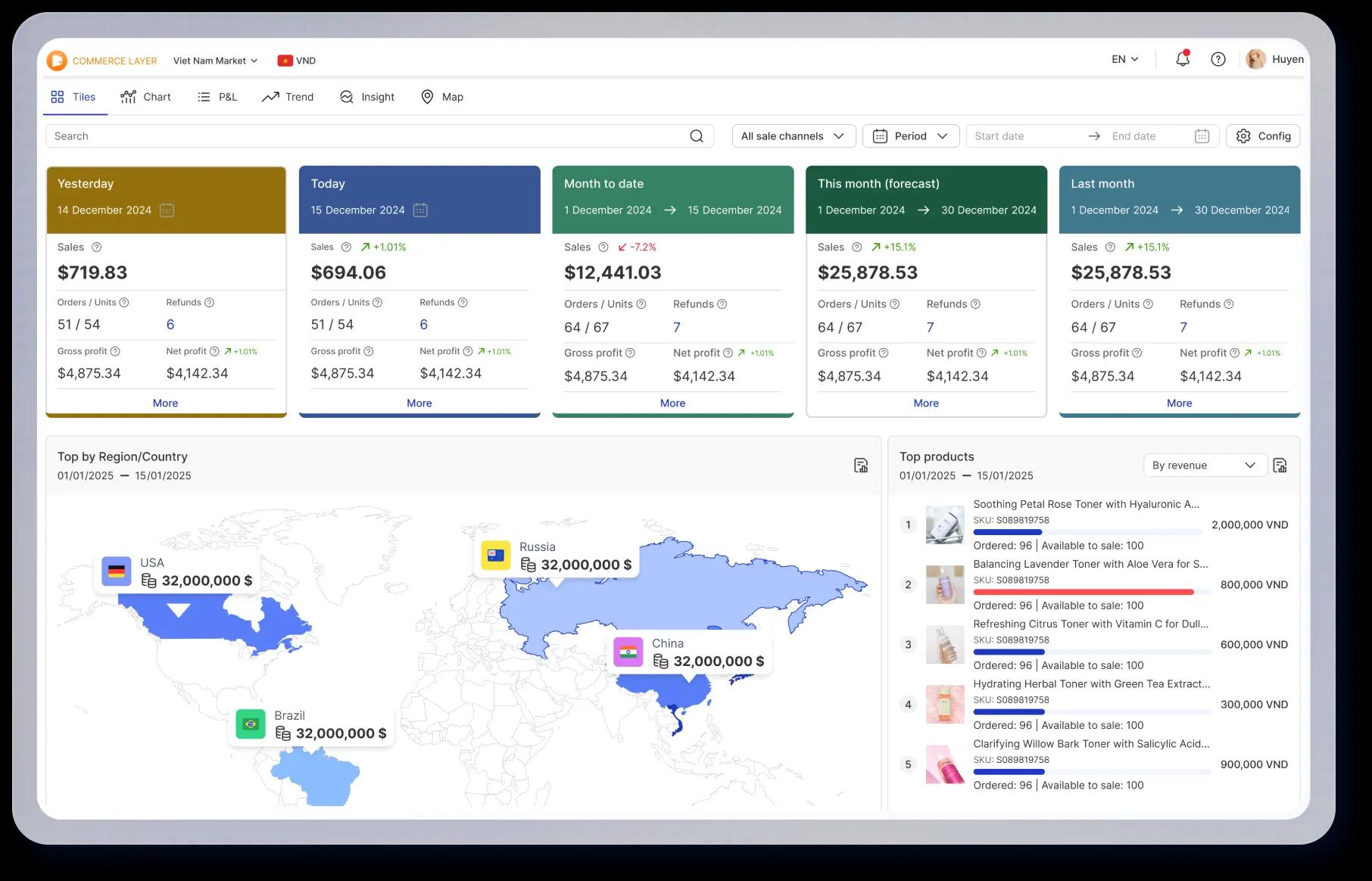Click export icon in Top products panel

click(1280, 465)
